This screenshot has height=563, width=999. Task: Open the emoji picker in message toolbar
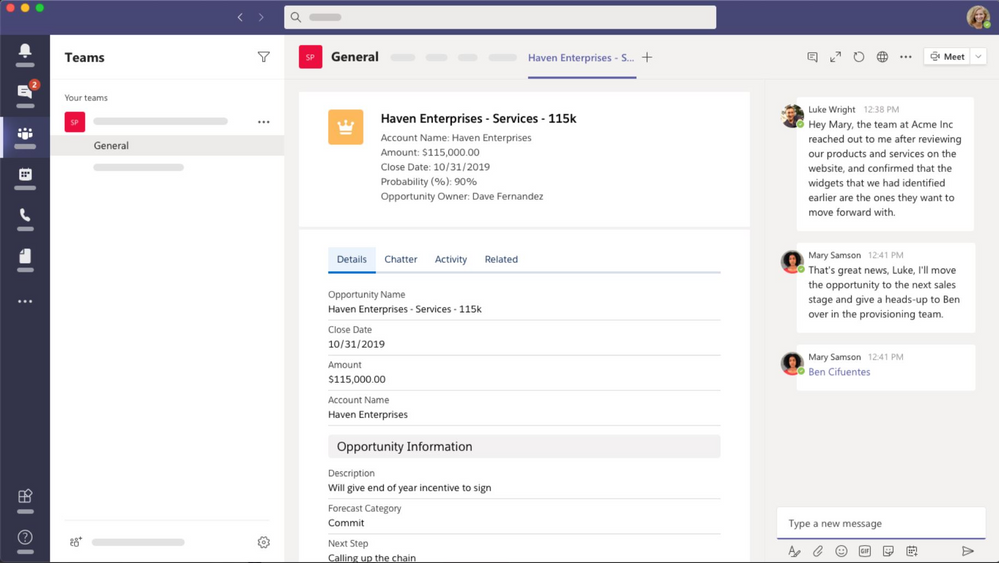point(841,551)
